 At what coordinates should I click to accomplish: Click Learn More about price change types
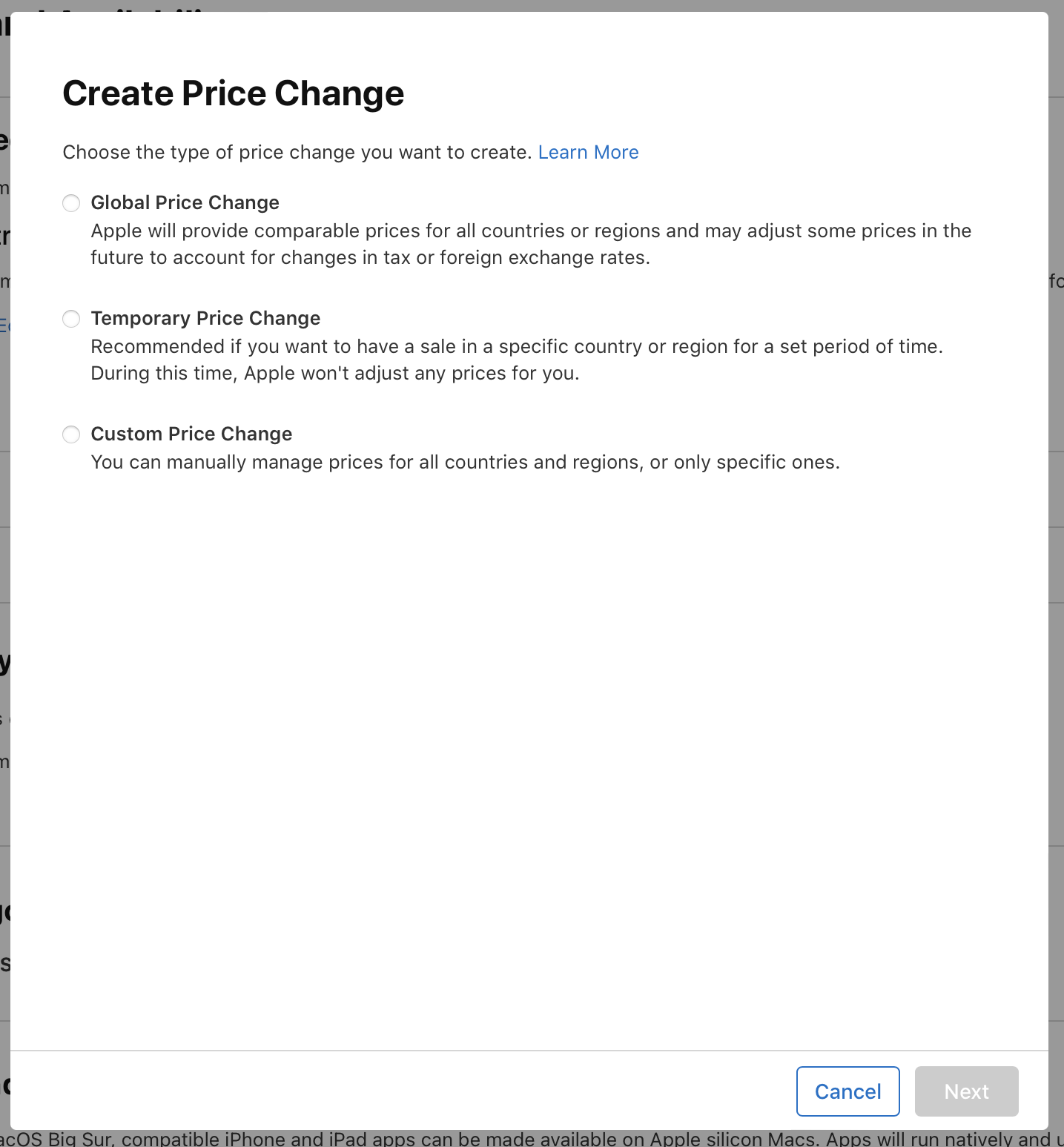[x=588, y=152]
